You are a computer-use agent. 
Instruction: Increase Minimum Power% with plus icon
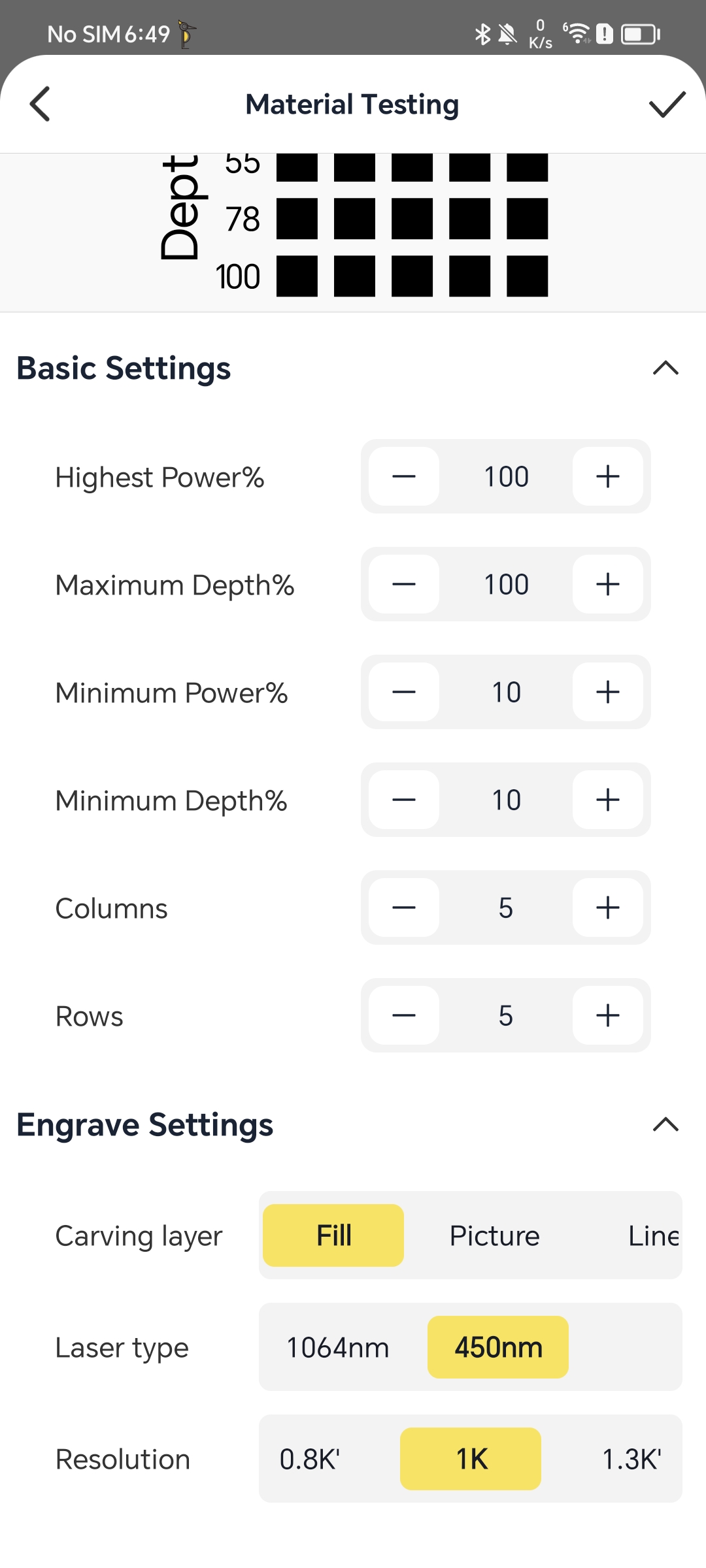(x=607, y=692)
